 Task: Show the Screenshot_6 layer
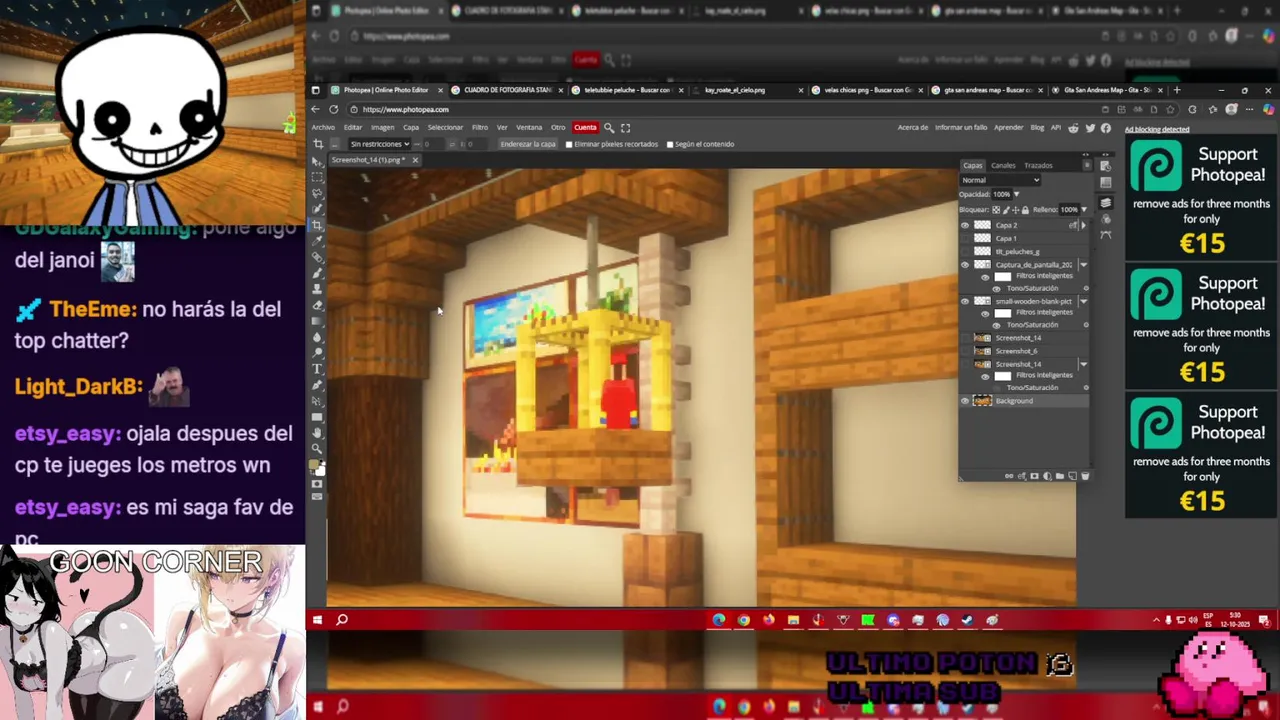coord(965,351)
